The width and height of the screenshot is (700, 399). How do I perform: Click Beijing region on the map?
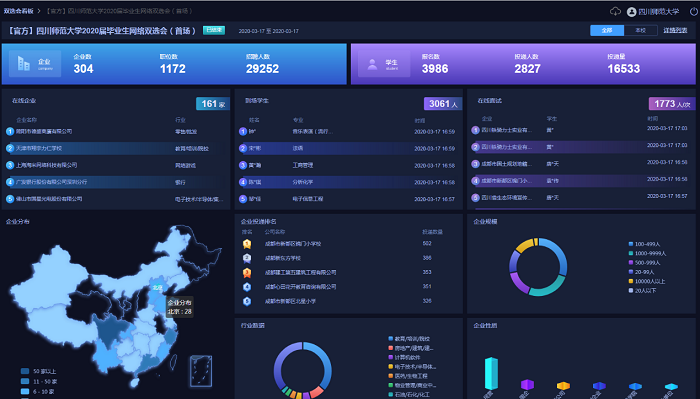click(x=157, y=287)
